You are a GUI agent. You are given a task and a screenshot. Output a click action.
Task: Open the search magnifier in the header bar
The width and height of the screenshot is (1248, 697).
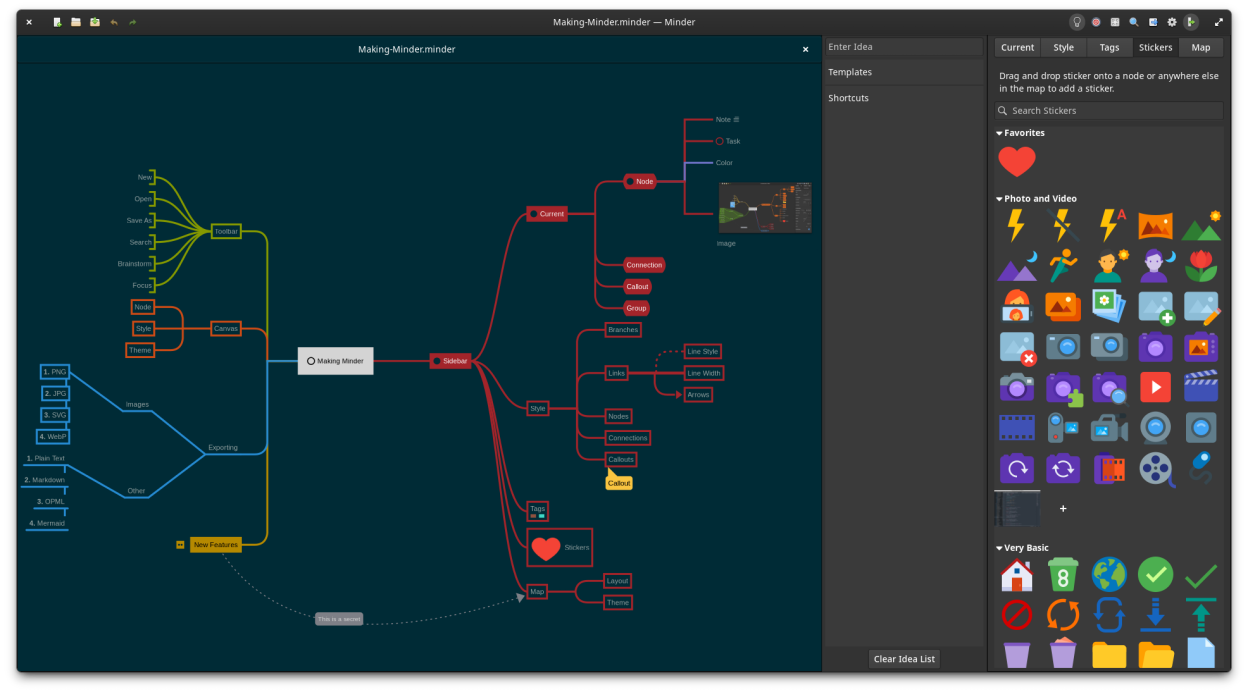pyautogui.click(x=1134, y=22)
